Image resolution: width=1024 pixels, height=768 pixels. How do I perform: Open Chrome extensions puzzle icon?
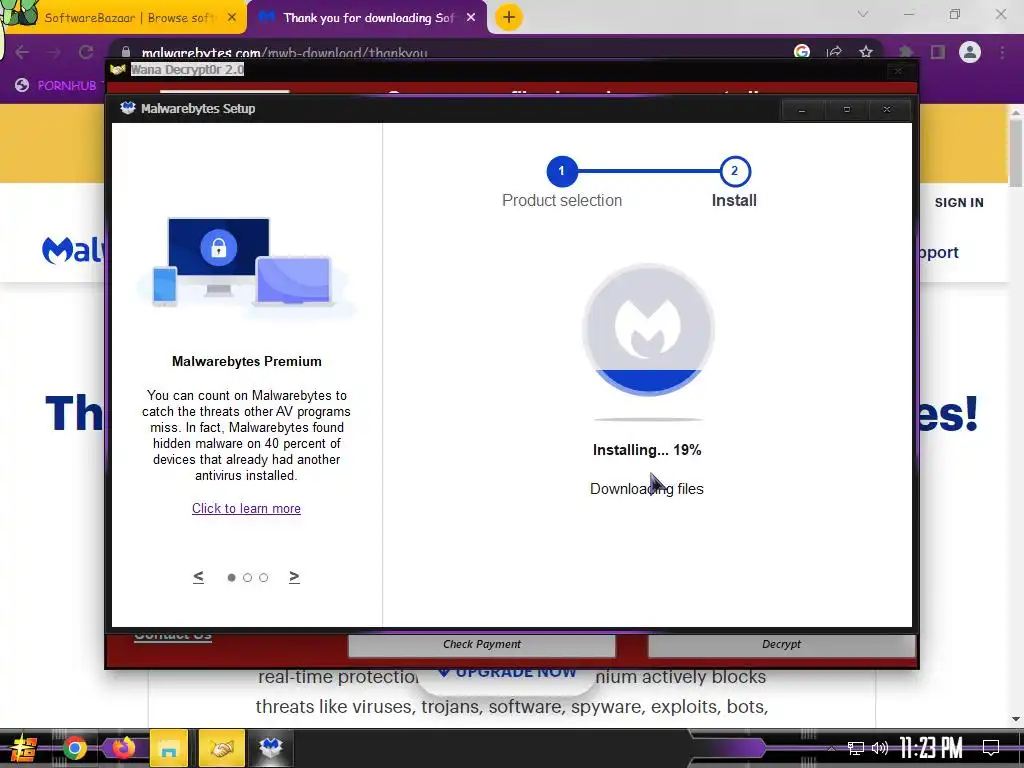[x=906, y=52]
